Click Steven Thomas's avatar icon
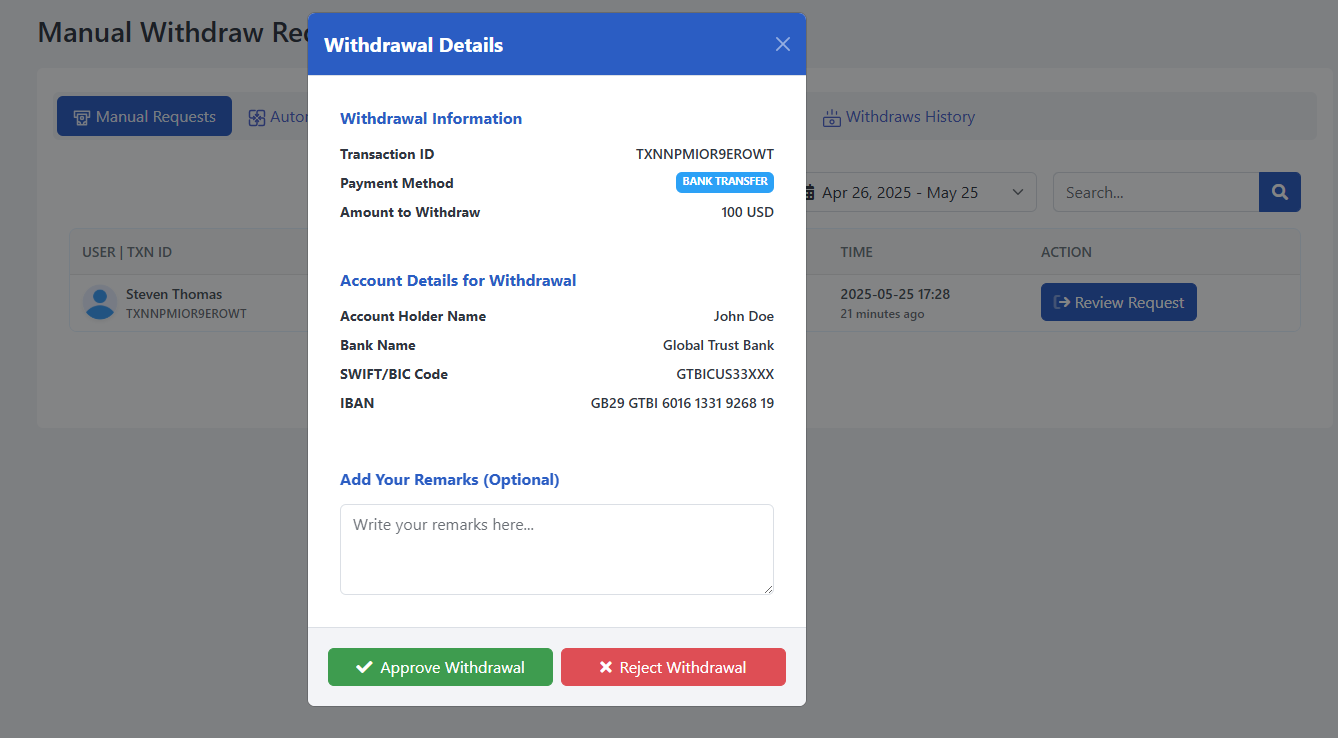1338x738 pixels. (100, 302)
